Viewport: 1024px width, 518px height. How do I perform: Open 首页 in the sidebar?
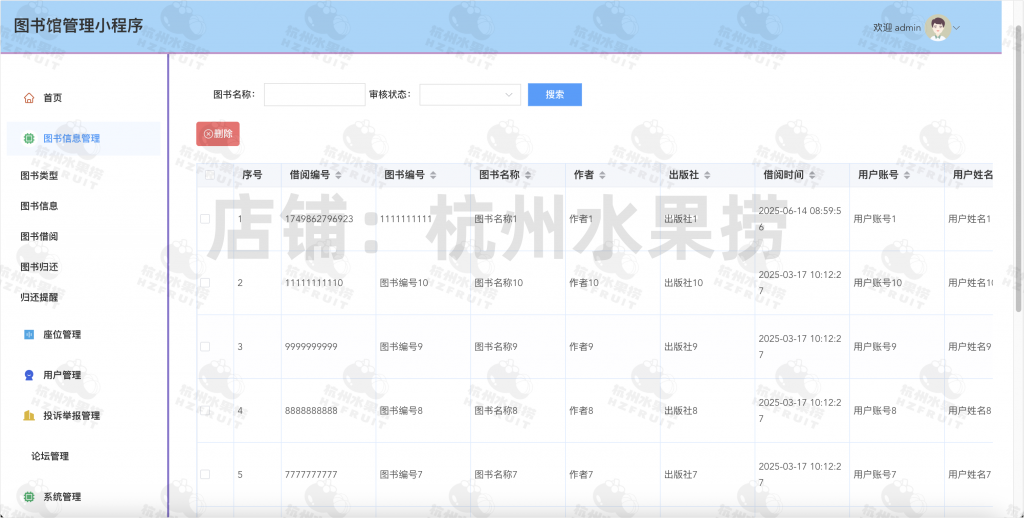click(x=53, y=98)
